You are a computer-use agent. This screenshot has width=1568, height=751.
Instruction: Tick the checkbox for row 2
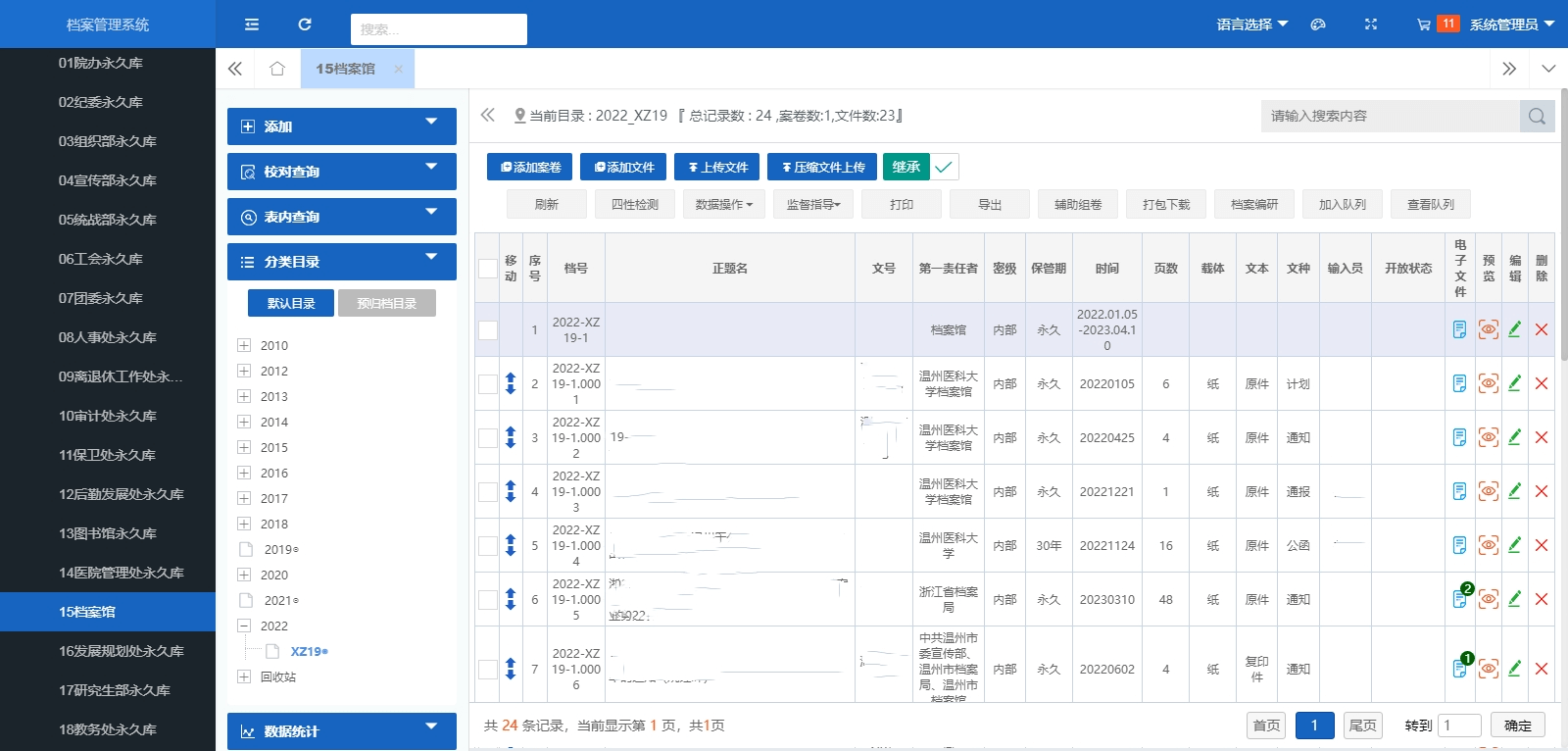(487, 383)
